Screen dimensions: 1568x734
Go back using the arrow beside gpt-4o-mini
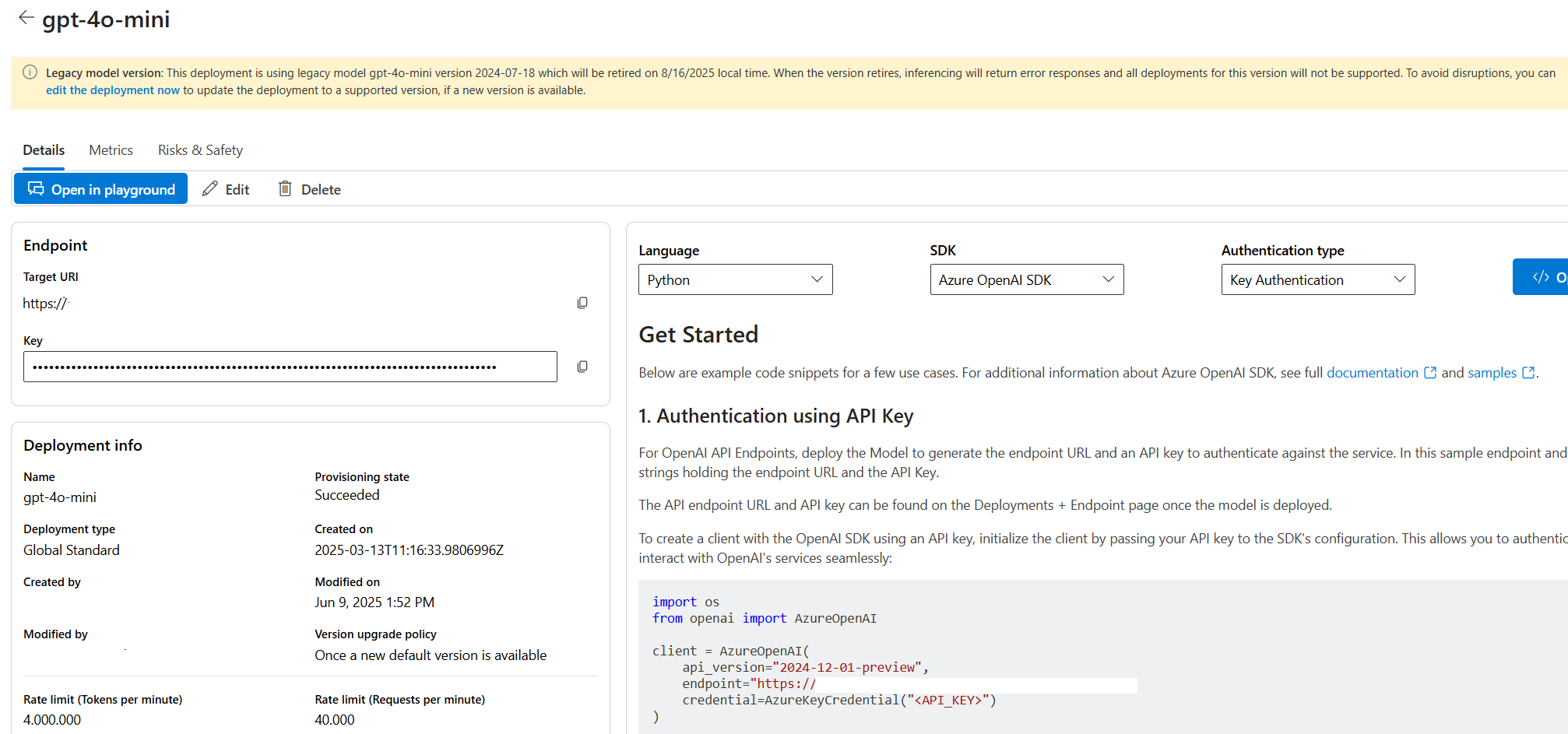pyautogui.click(x=26, y=18)
